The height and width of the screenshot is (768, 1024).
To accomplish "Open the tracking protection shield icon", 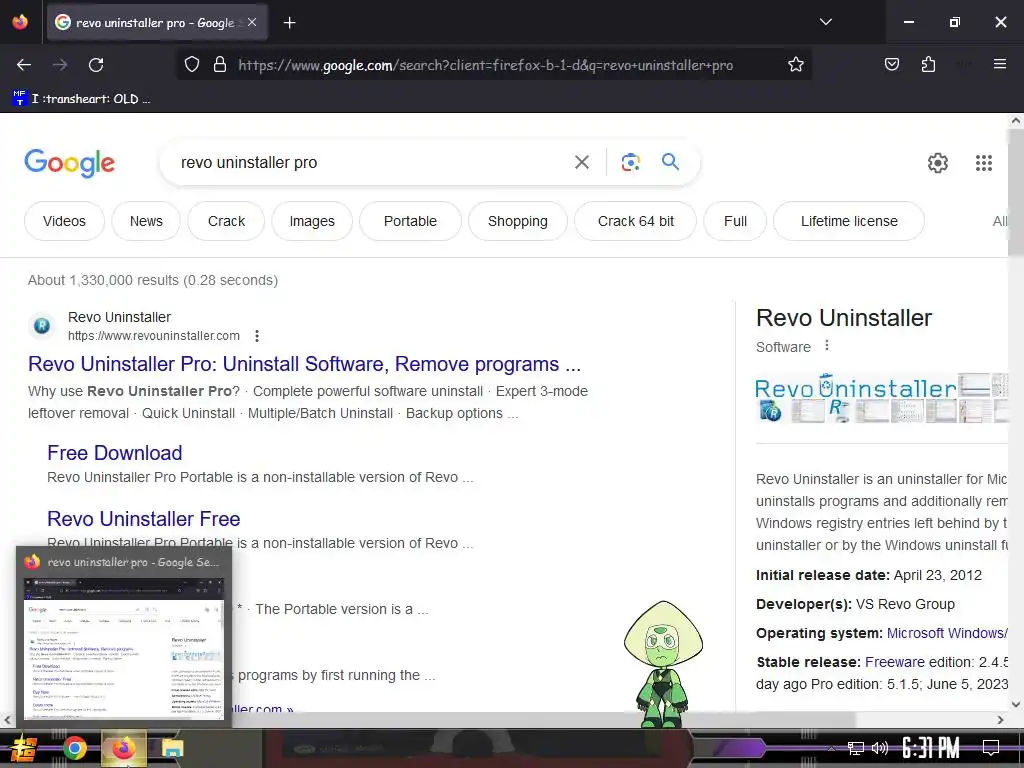I will 191,65.
